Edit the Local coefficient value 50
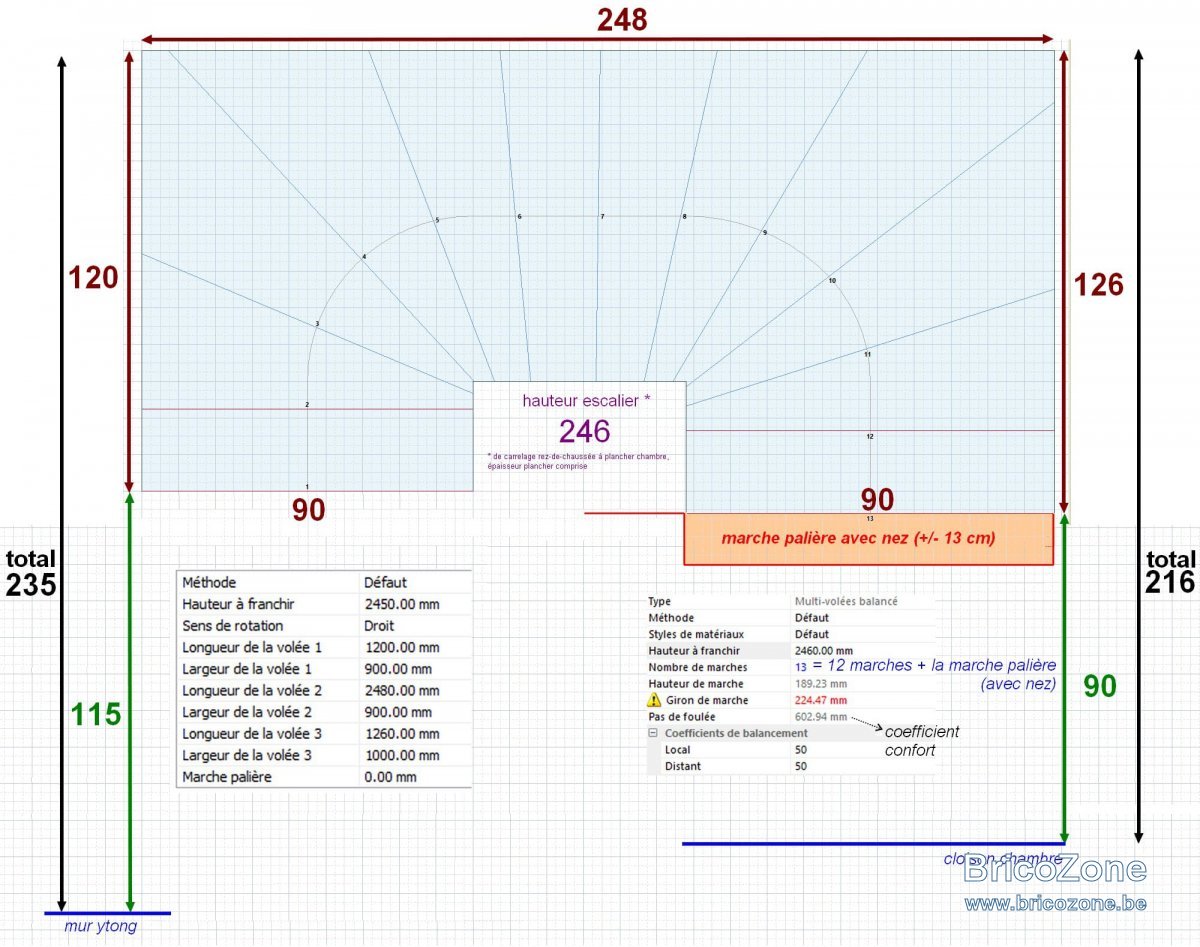 coord(800,750)
